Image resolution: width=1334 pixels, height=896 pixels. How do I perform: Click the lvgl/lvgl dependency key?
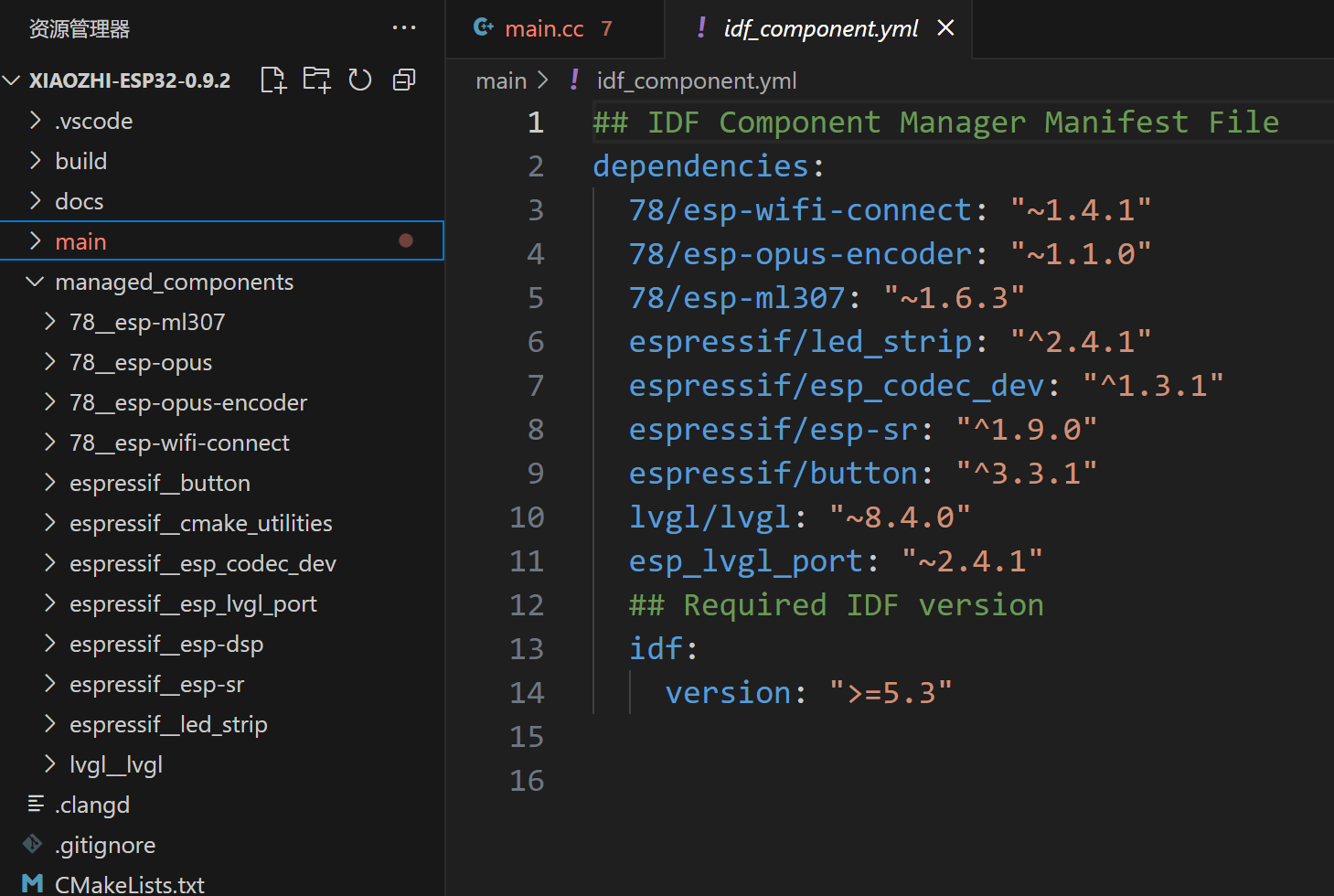click(x=710, y=517)
